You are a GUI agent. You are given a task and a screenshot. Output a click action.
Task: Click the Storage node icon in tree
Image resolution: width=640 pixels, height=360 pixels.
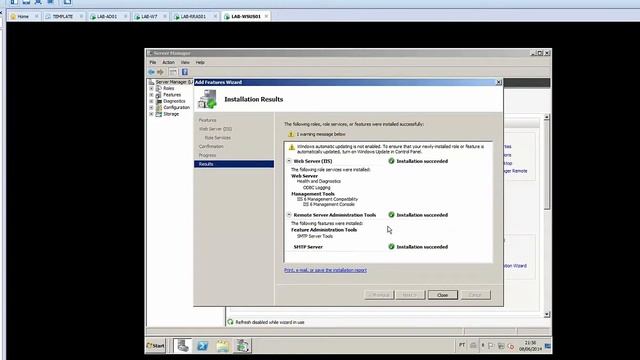pos(159,114)
